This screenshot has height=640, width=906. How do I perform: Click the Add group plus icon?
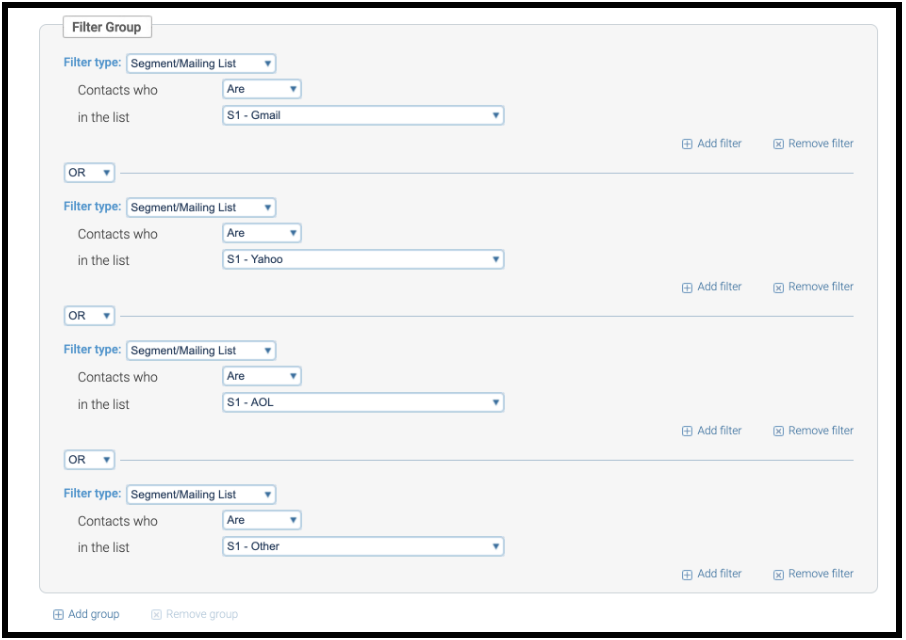point(58,615)
